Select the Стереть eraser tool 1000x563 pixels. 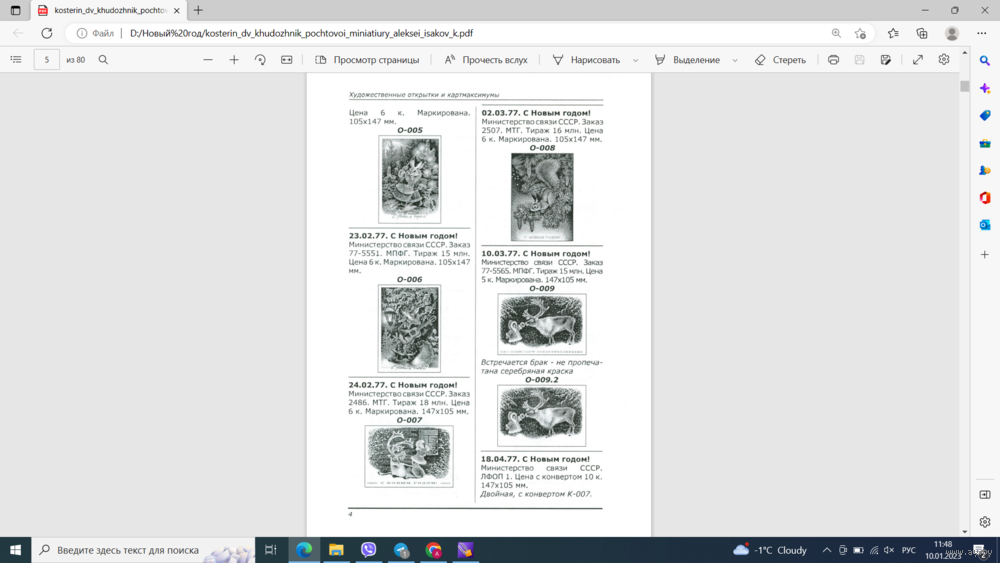[x=781, y=59]
